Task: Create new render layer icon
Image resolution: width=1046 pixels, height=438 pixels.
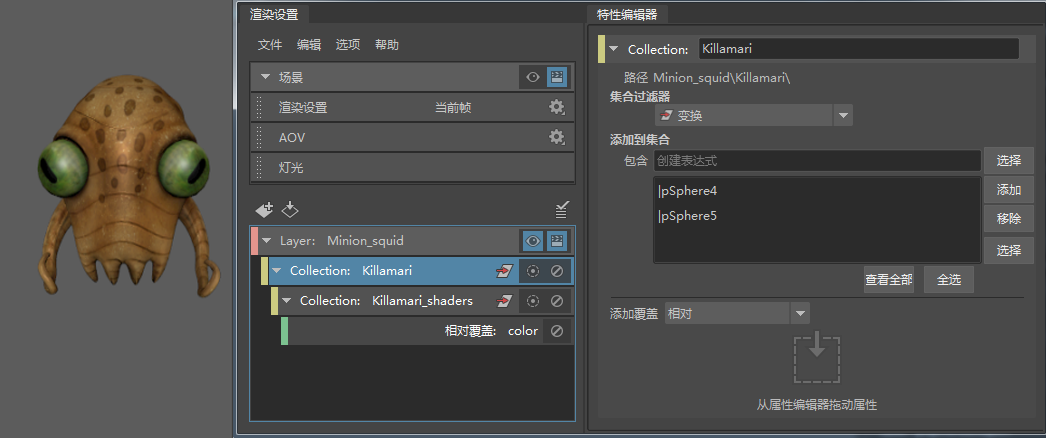Action: pos(264,210)
